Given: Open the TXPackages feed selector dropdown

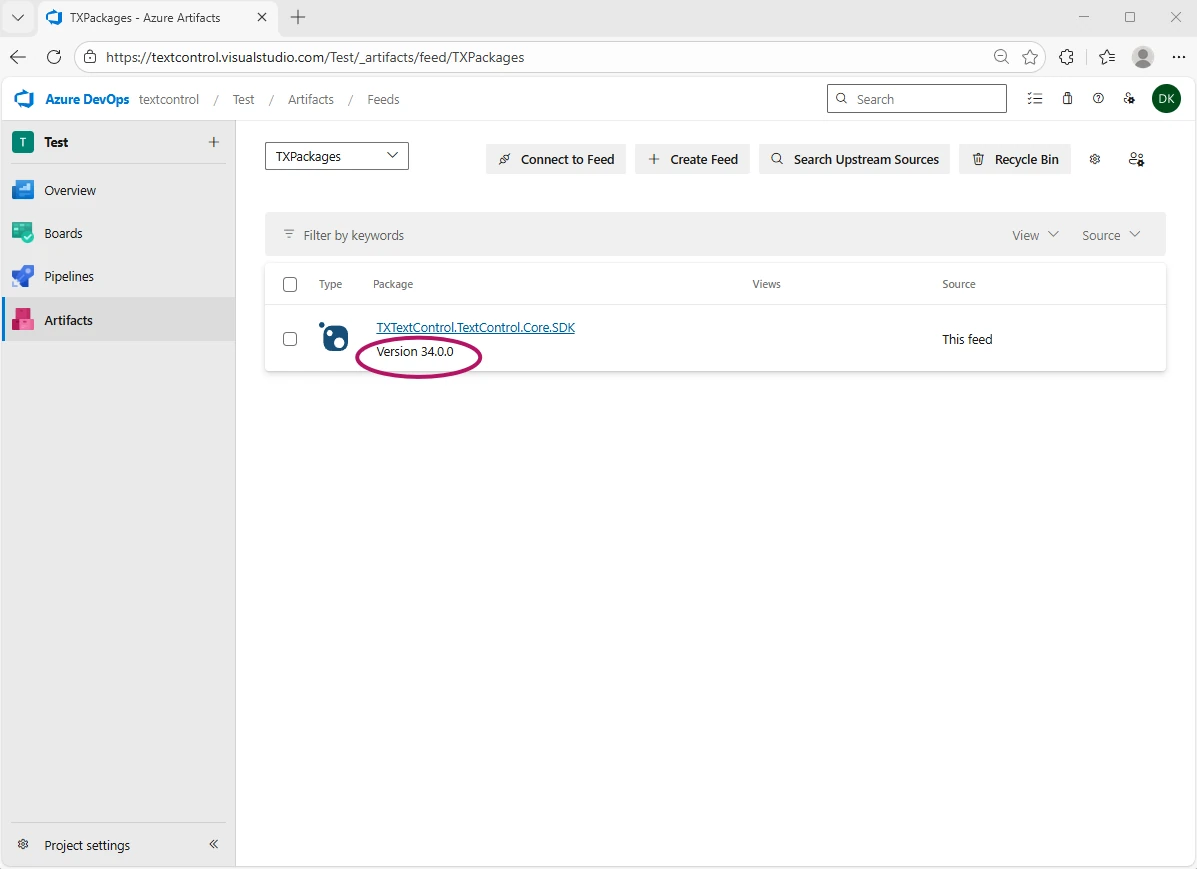Looking at the screenshot, I should [336, 156].
